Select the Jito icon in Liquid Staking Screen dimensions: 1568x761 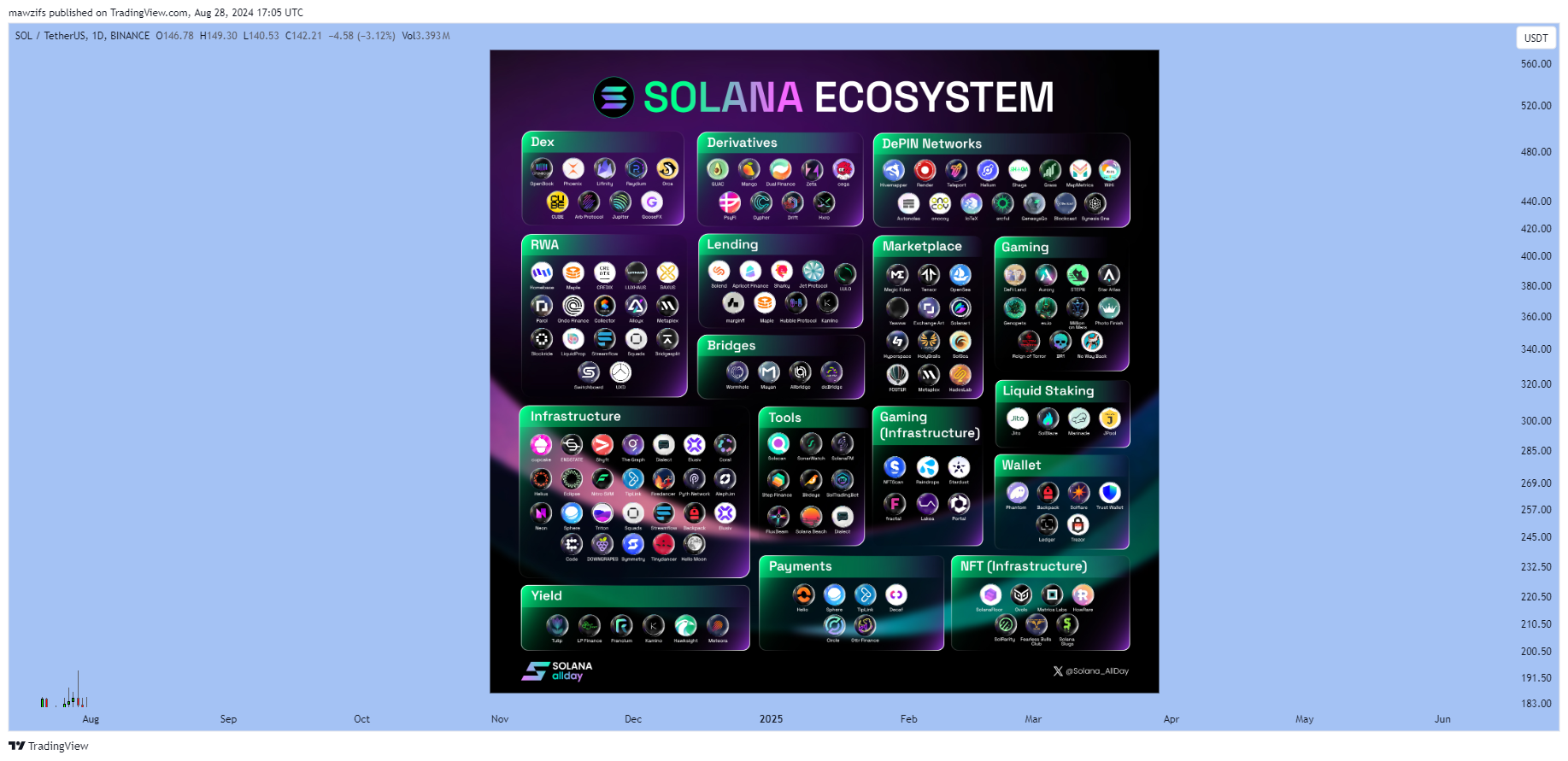[x=1017, y=419]
